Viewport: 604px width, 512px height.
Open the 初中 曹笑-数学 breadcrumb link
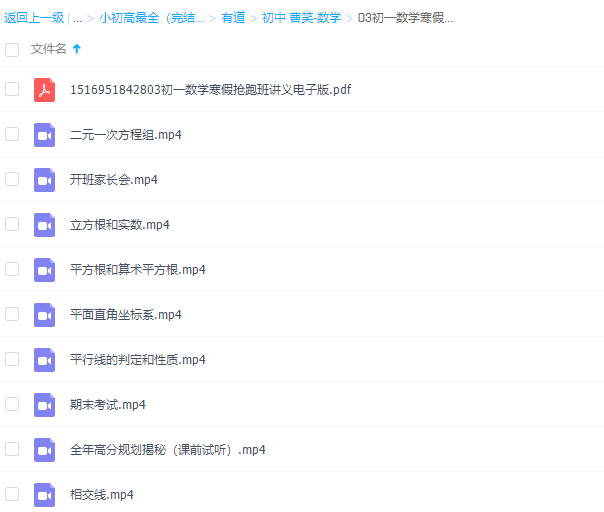point(301,18)
